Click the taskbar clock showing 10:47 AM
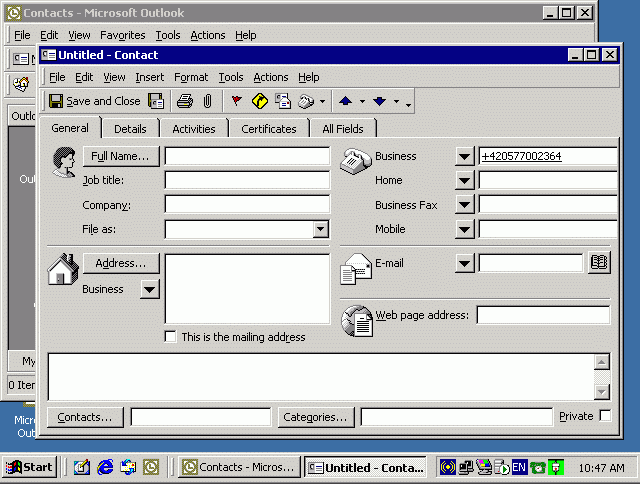 (601, 468)
